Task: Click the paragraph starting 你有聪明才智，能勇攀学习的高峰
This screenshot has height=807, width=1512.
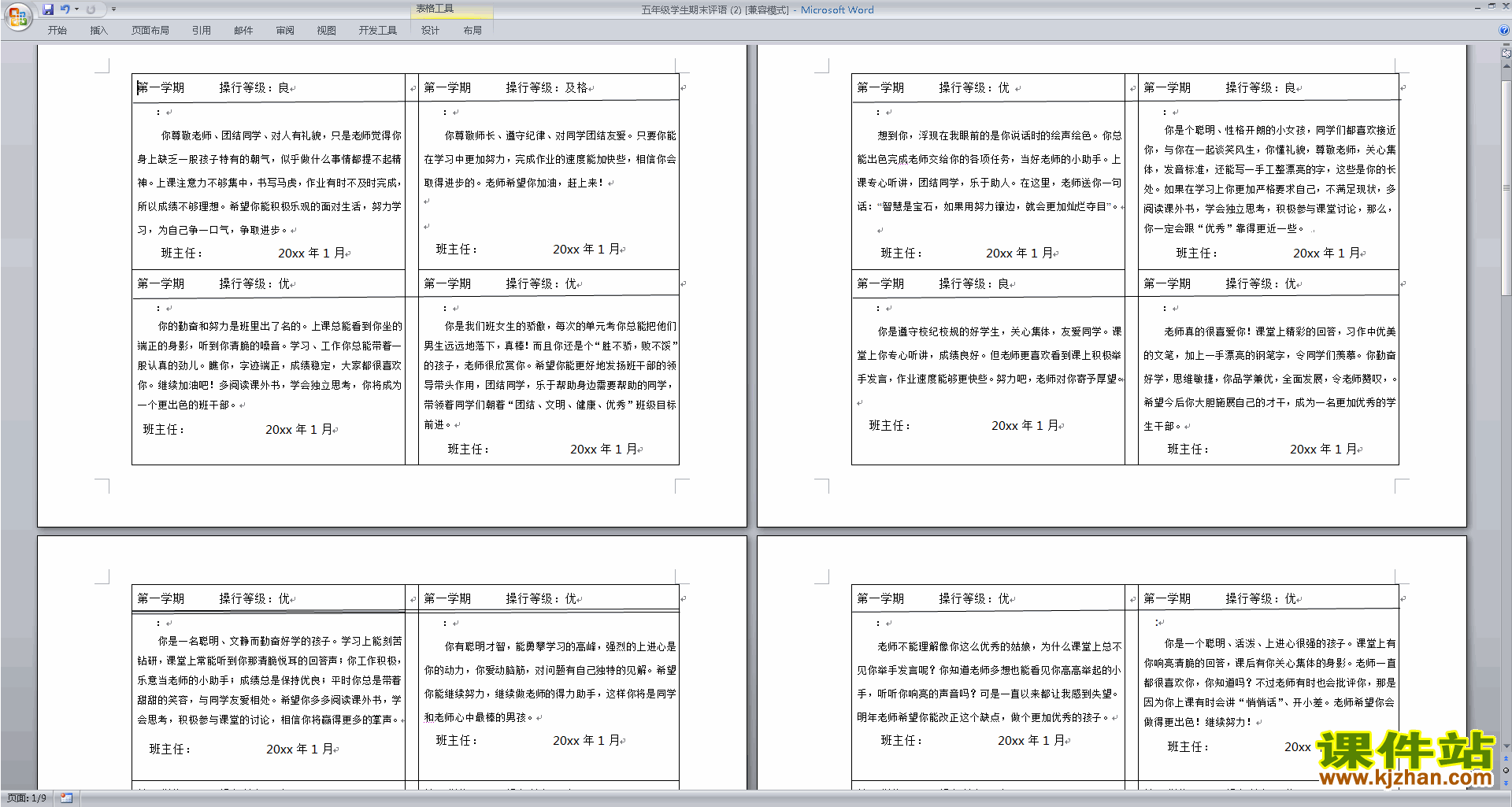Action: point(550,682)
